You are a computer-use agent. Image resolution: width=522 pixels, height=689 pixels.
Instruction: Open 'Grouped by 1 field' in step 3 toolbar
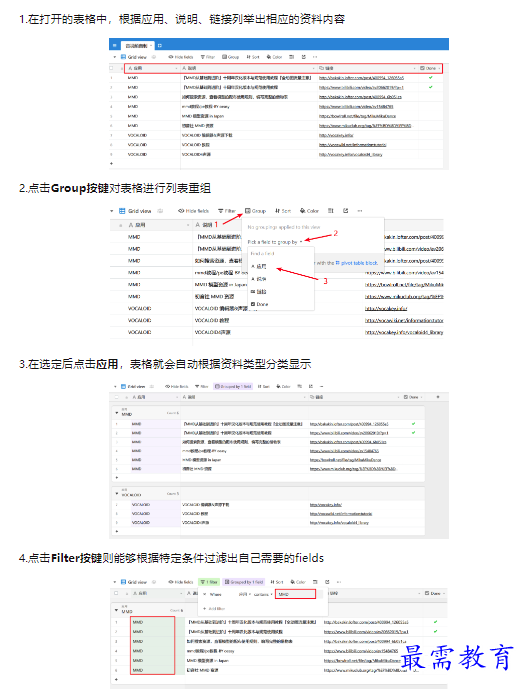tap(233, 386)
